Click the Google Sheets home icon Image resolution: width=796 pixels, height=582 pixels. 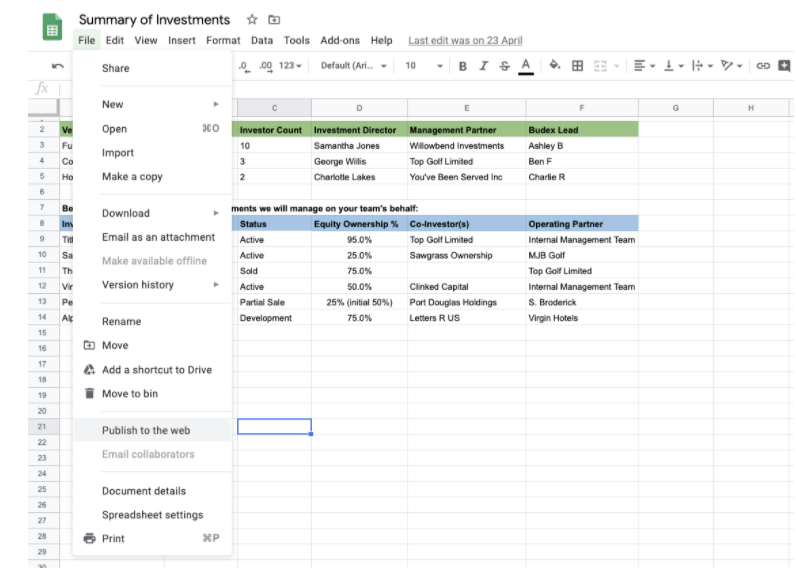52,26
